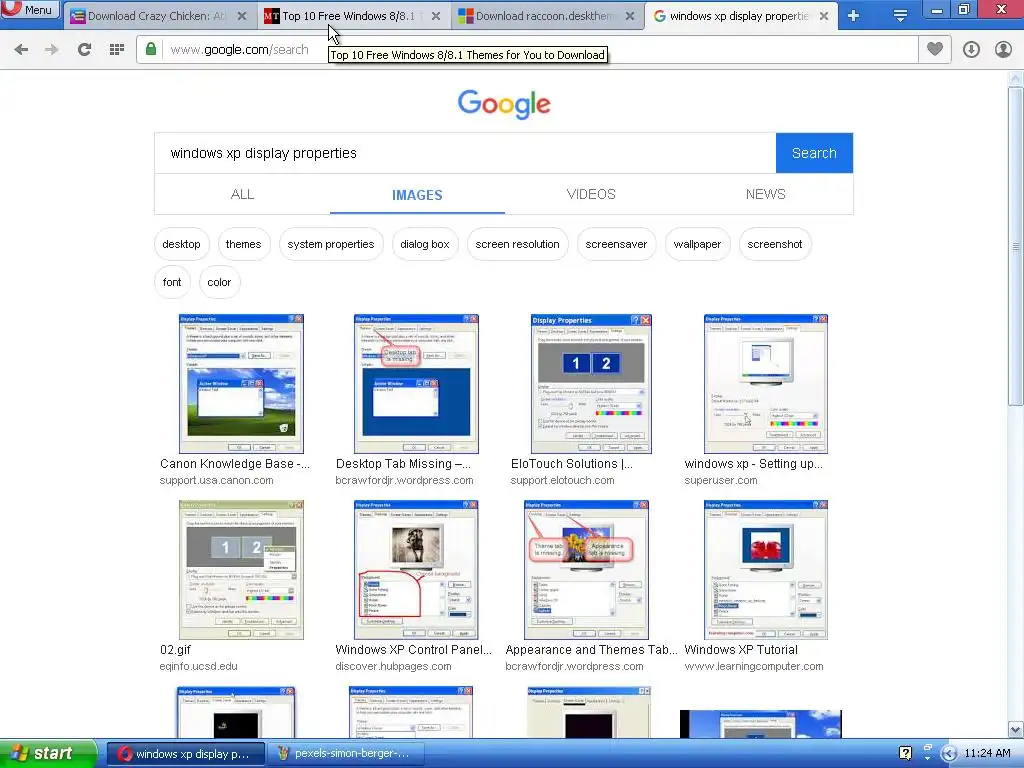1024x768 pixels.
Task: Click the Google search query box
Action: click(x=465, y=153)
